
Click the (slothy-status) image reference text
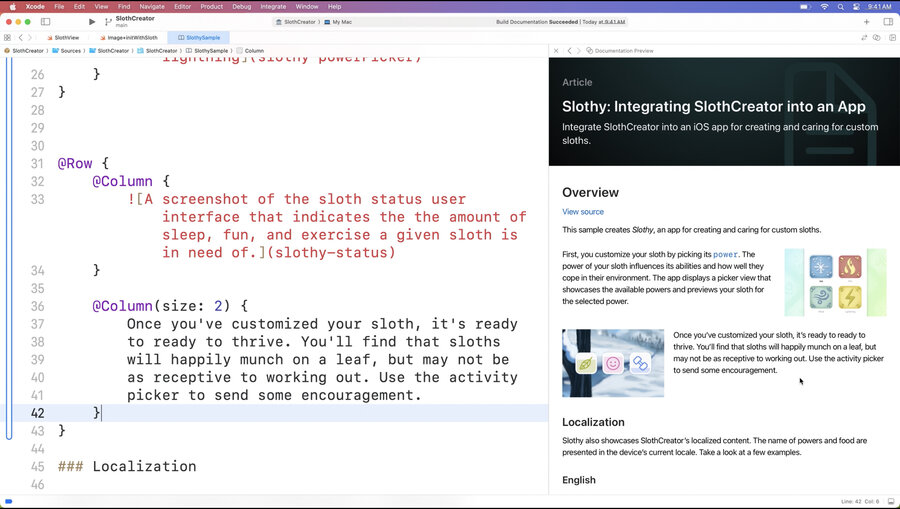(x=331, y=252)
